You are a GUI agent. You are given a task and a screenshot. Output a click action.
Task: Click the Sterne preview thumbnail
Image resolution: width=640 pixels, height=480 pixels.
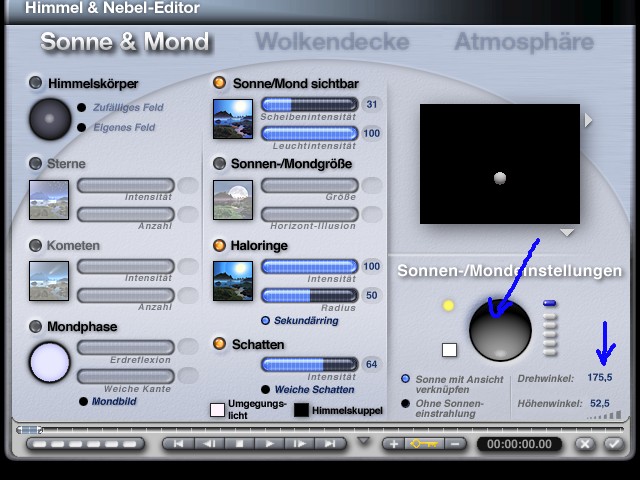pyautogui.click(x=49, y=200)
